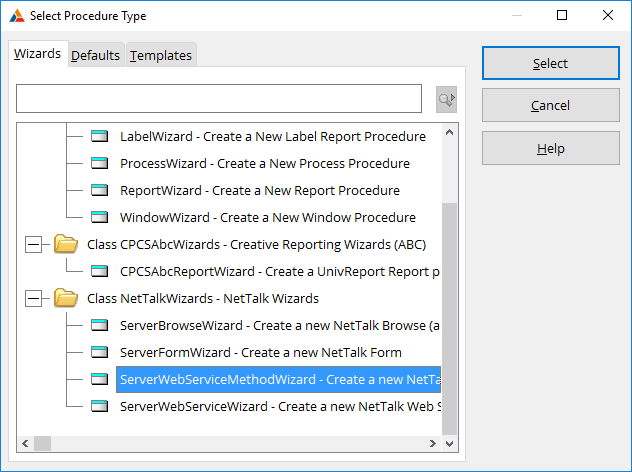Open the Templates tab

tap(161, 56)
